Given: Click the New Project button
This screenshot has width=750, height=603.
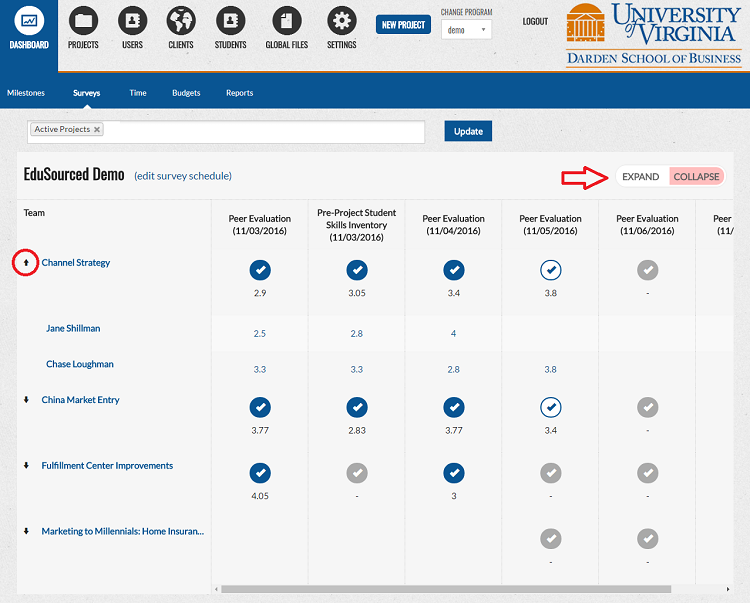Looking at the screenshot, I should tap(403, 25).
